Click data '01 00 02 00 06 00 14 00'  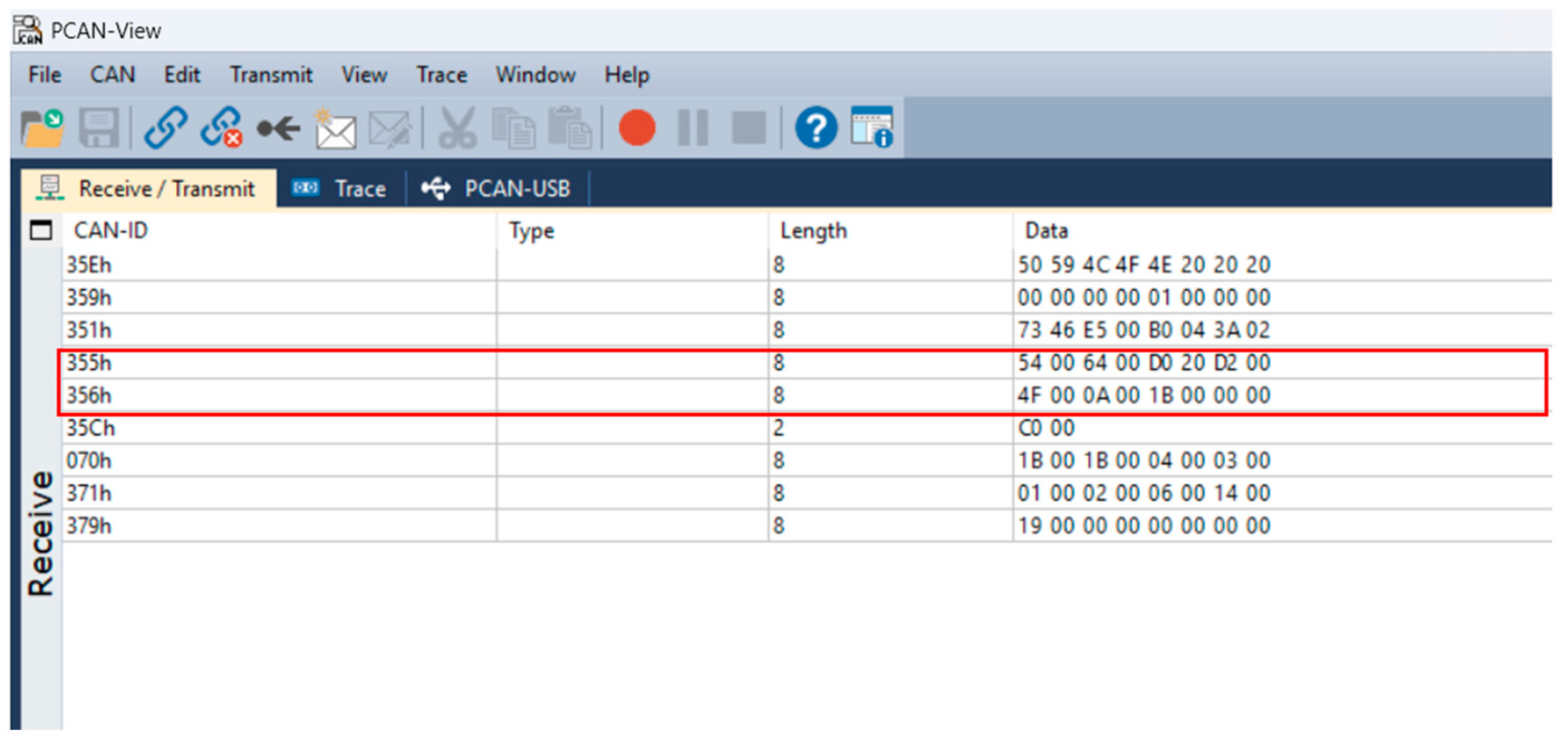coord(1144,493)
